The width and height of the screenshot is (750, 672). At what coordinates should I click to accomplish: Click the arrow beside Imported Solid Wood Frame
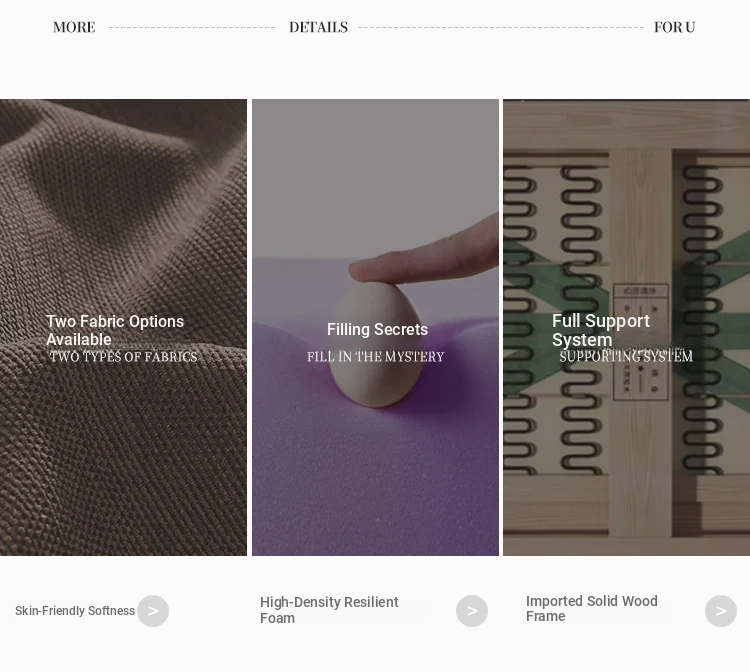(721, 611)
